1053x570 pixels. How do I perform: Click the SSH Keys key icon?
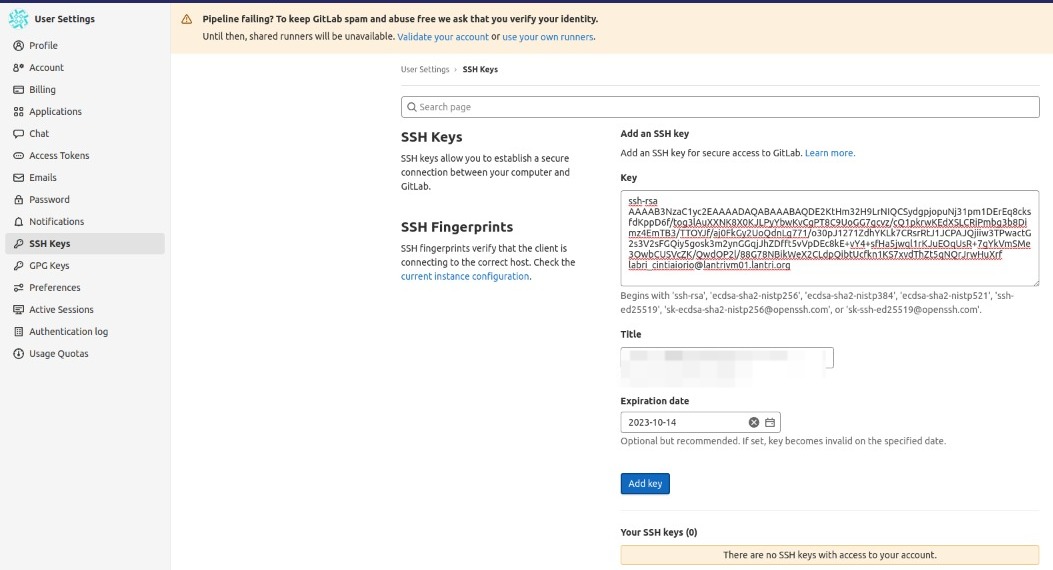tap(18, 244)
